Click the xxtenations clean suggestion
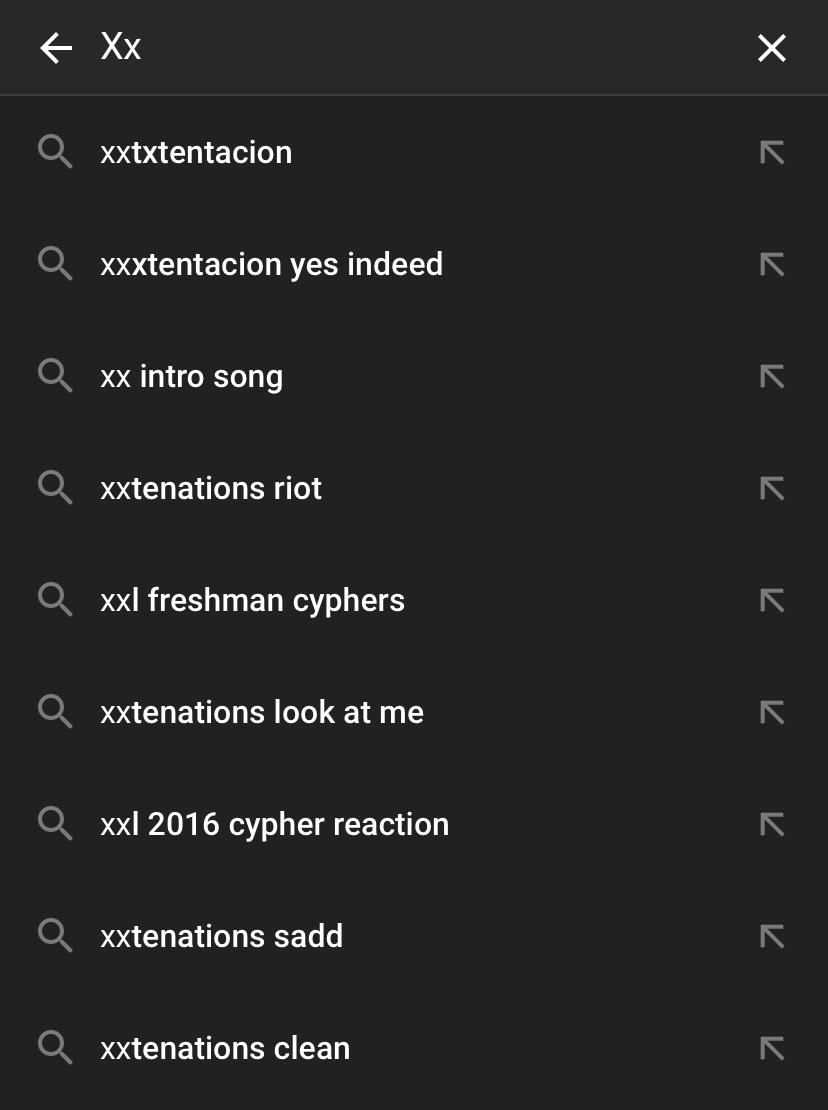The image size is (828, 1110). (225, 1049)
